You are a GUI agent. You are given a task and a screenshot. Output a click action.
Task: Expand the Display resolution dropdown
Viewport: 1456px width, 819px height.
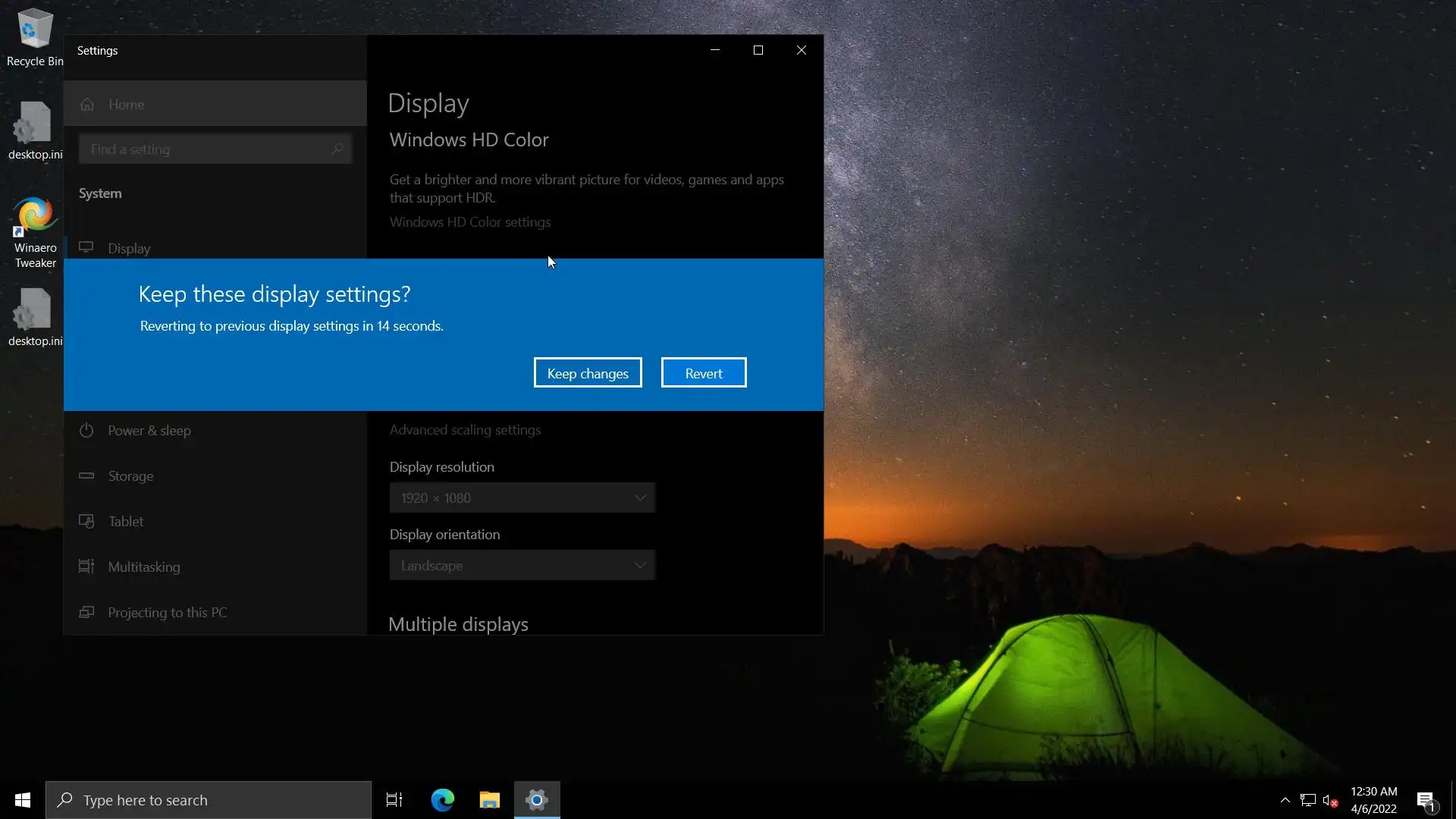click(522, 498)
